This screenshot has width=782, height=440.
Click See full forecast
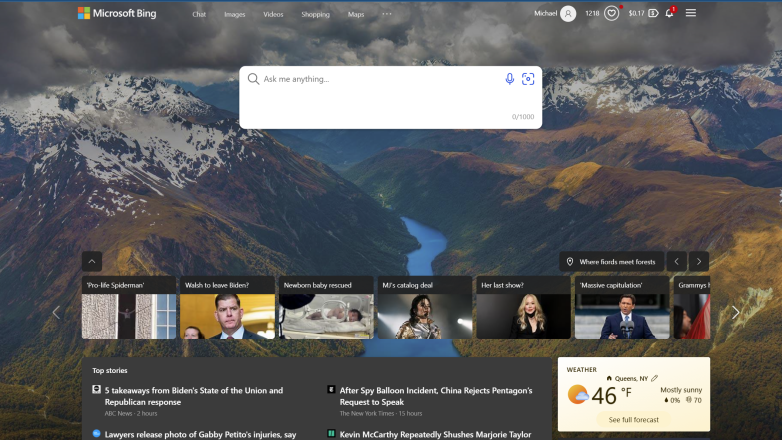pos(633,420)
